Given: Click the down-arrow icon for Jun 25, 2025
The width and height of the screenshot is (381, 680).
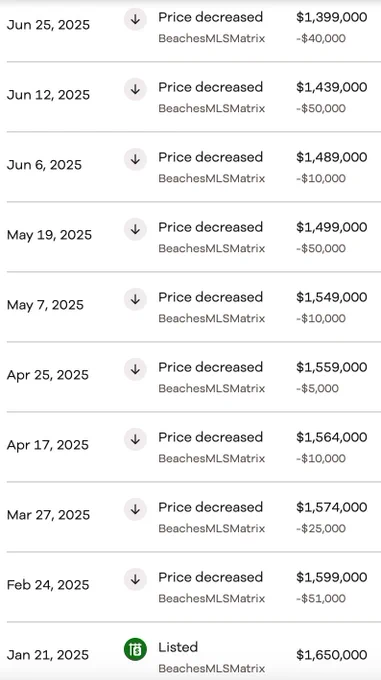Looking at the screenshot, I should [x=135, y=20].
